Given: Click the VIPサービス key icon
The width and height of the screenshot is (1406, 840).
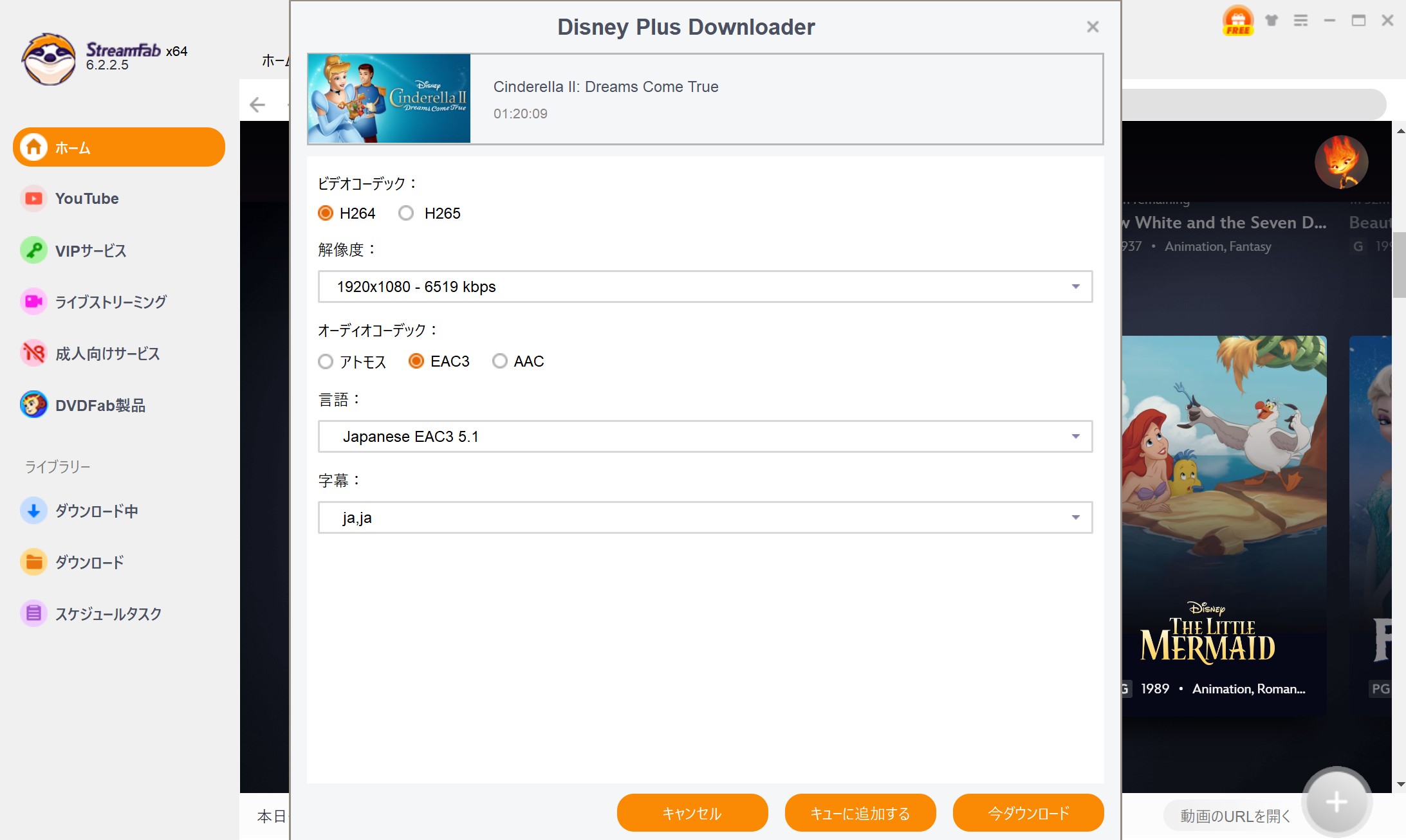Looking at the screenshot, I should [x=33, y=250].
